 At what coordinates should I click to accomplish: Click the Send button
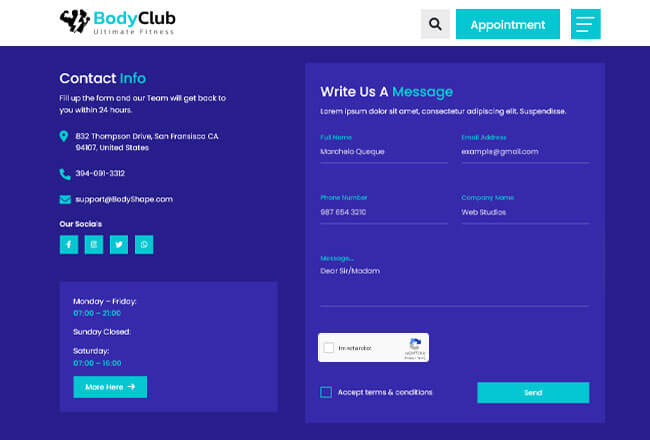point(533,393)
